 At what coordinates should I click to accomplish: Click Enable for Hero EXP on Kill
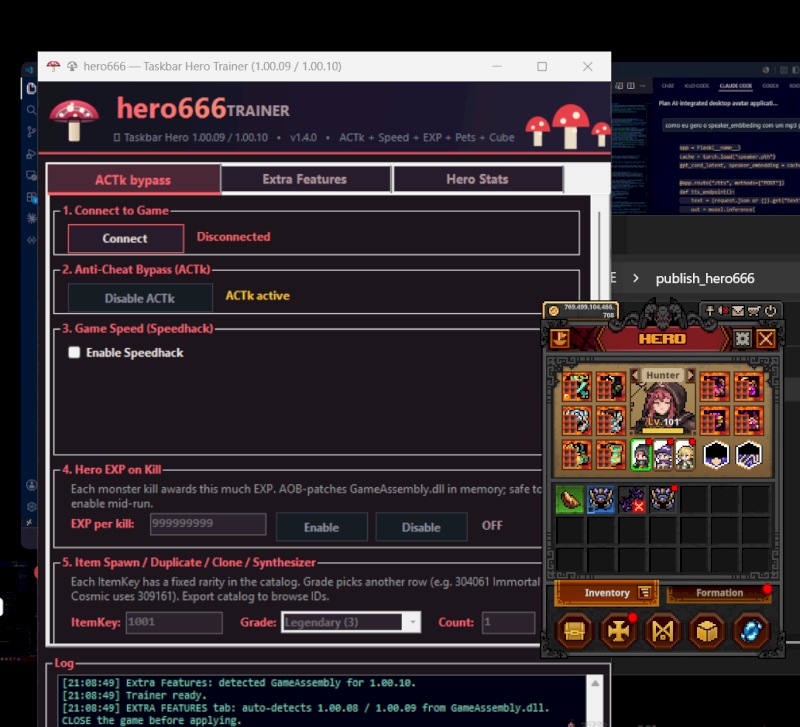[x=321, y=527]
